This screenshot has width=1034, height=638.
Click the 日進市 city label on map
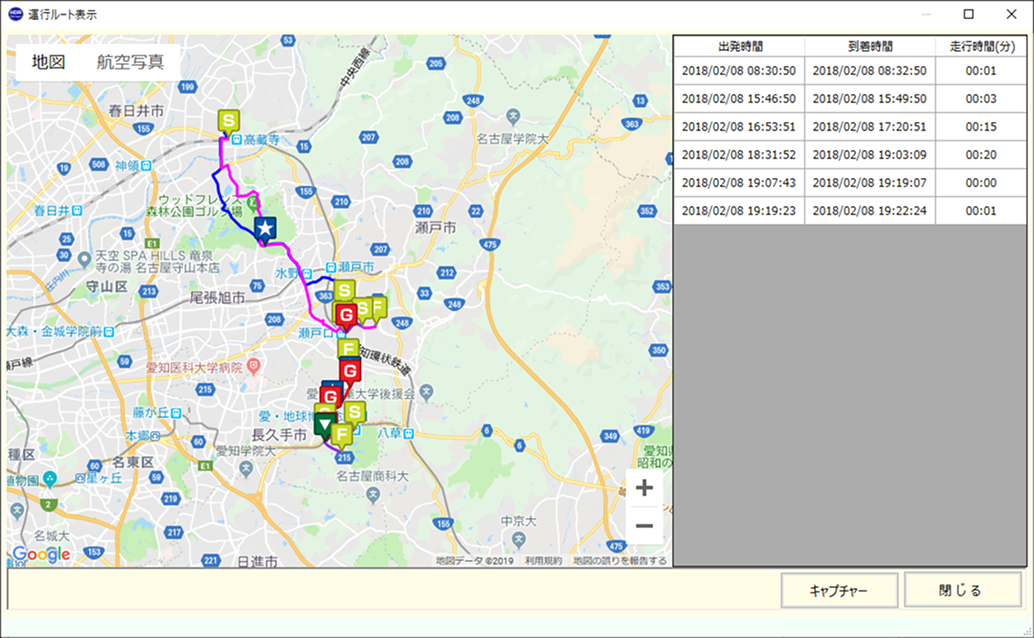coord(257,561)
